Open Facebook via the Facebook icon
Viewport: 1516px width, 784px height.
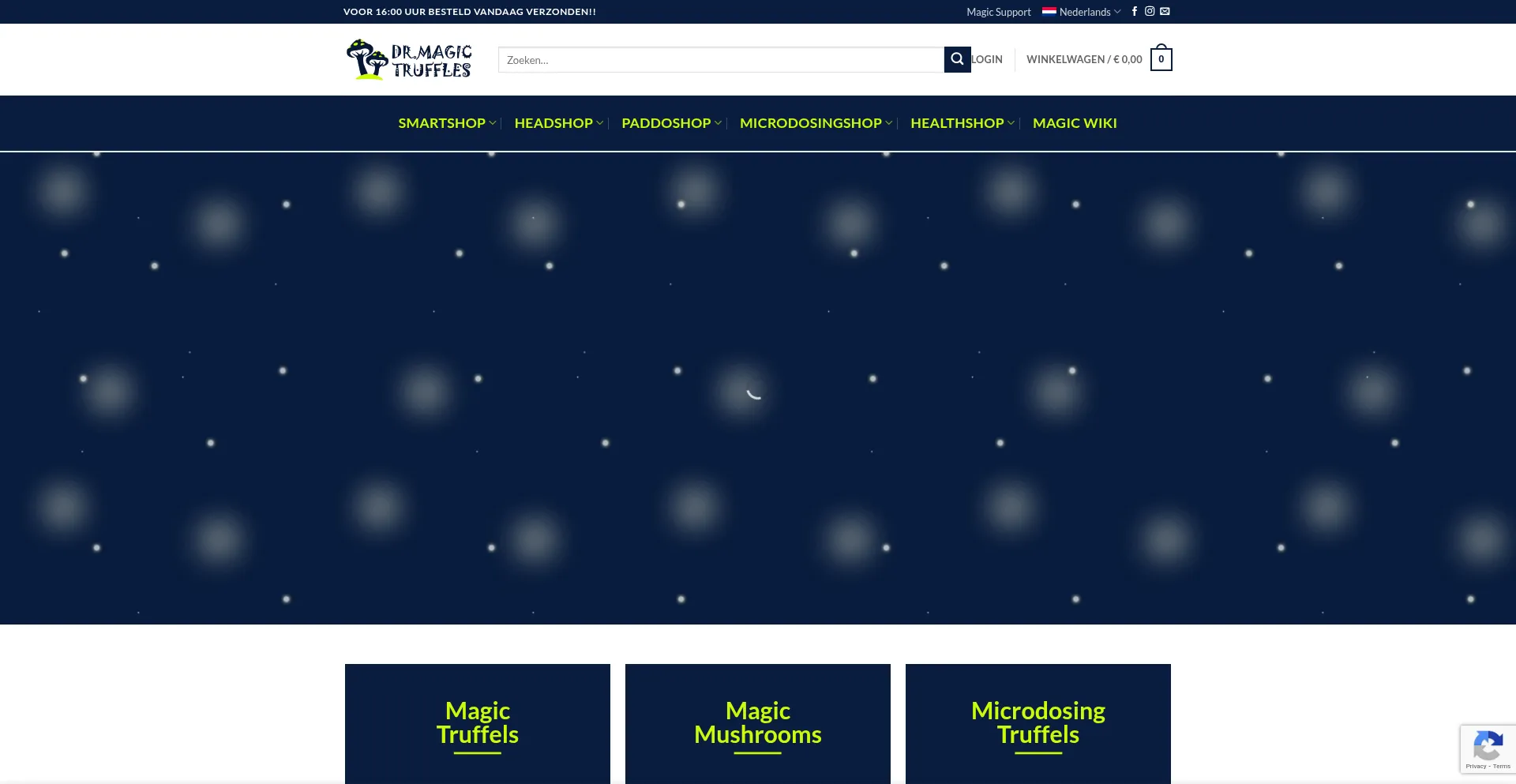[x=1135, y=11]
